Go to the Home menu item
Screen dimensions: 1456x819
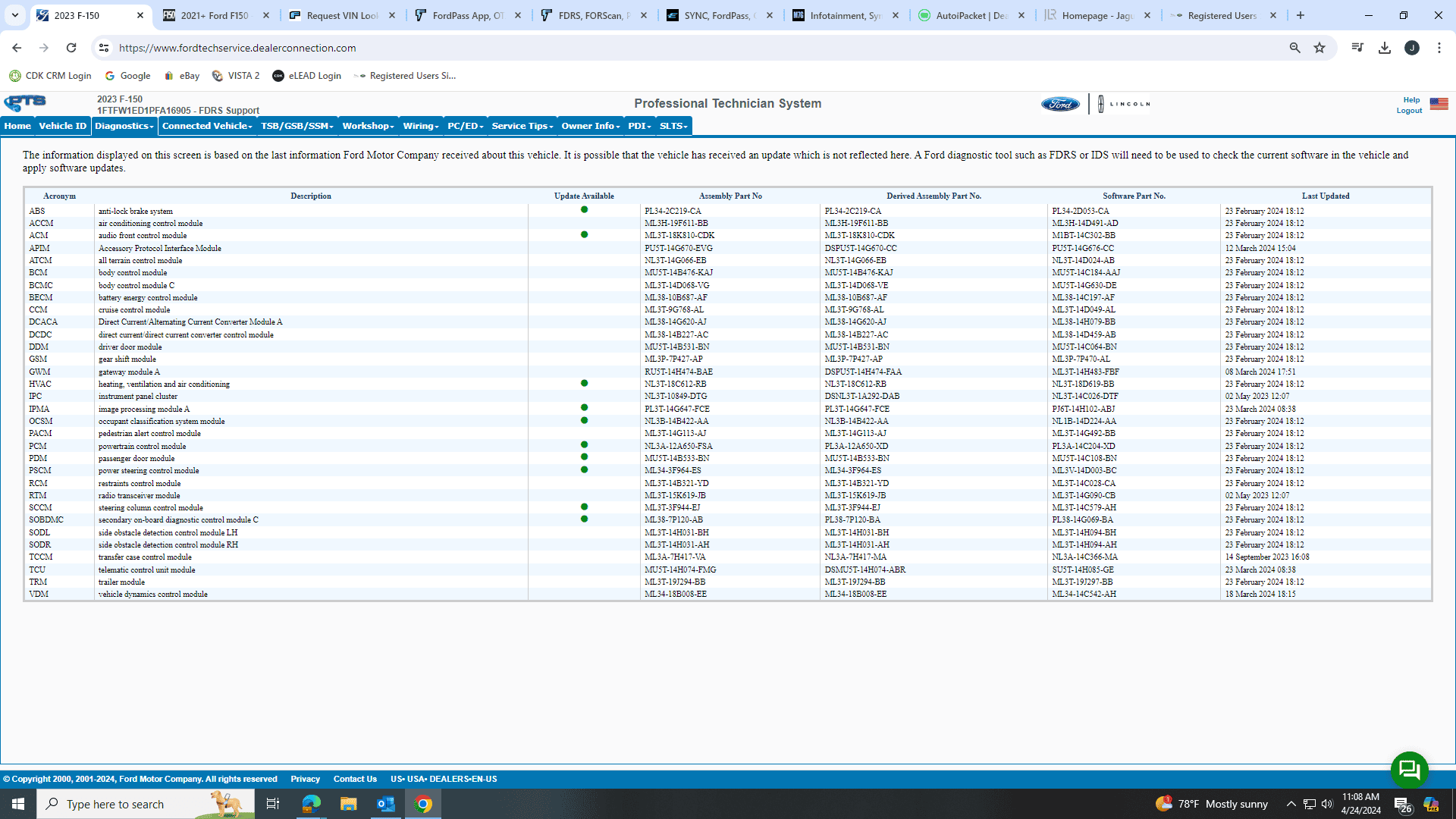17,126
